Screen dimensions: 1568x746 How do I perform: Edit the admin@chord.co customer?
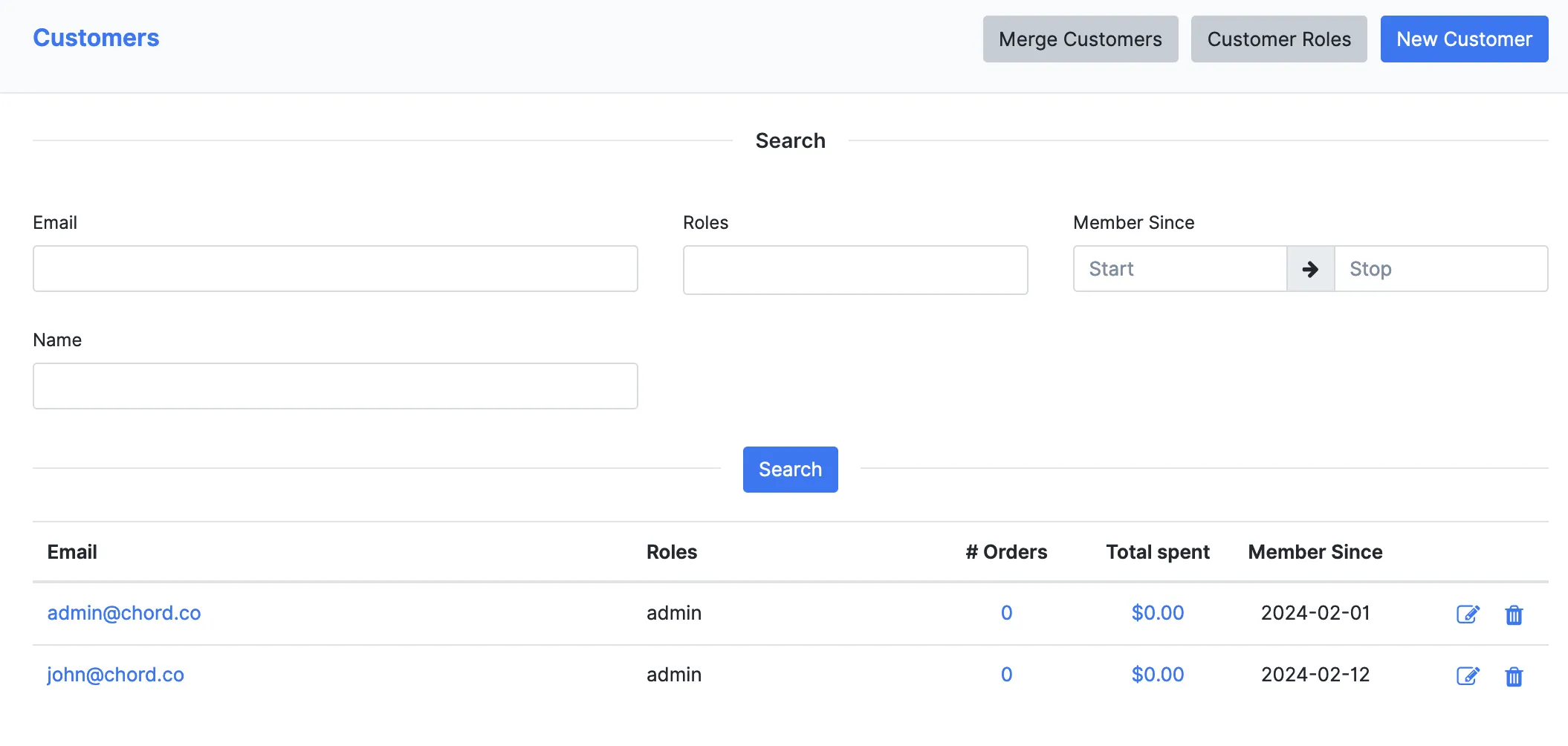1468,614
